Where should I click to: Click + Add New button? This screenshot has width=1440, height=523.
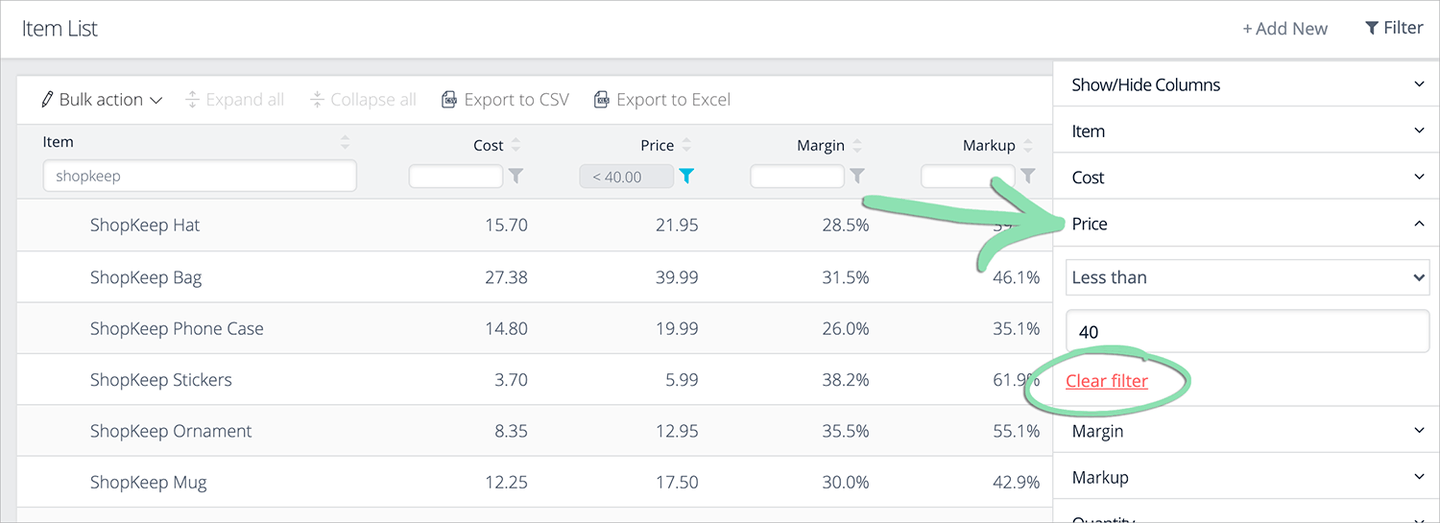[1285, 28]
